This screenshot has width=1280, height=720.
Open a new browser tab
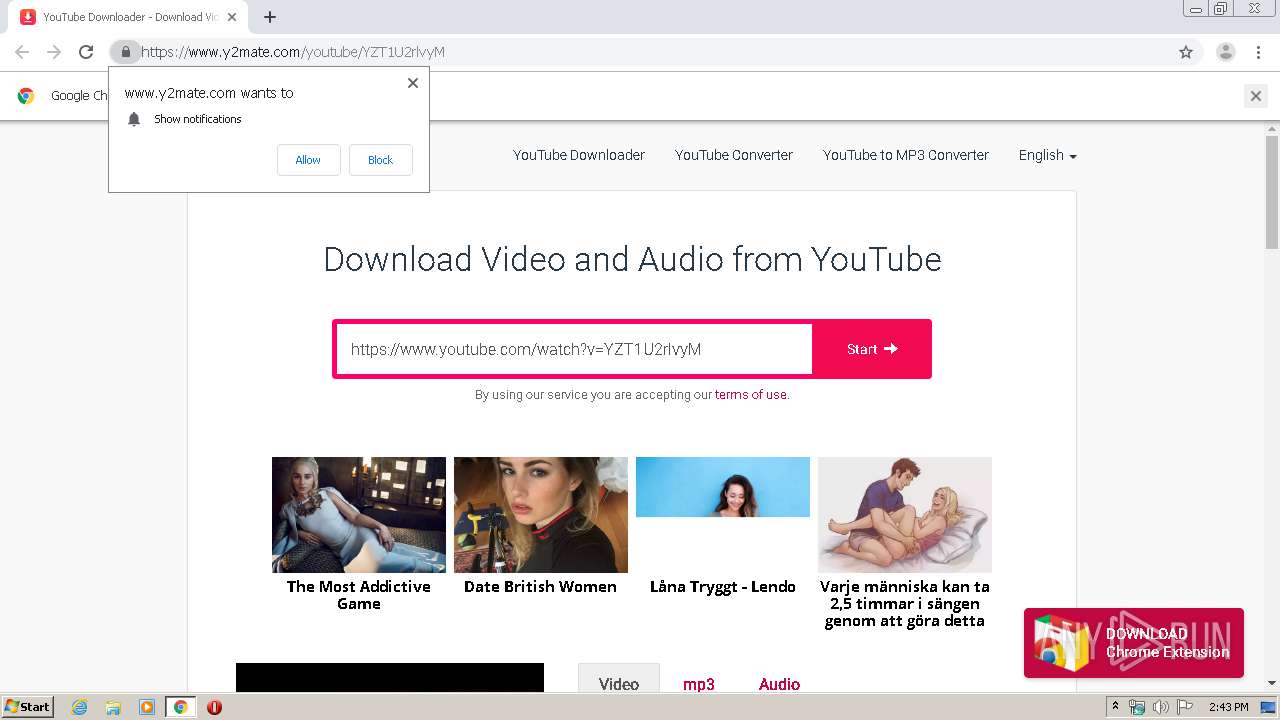point(270,17)
